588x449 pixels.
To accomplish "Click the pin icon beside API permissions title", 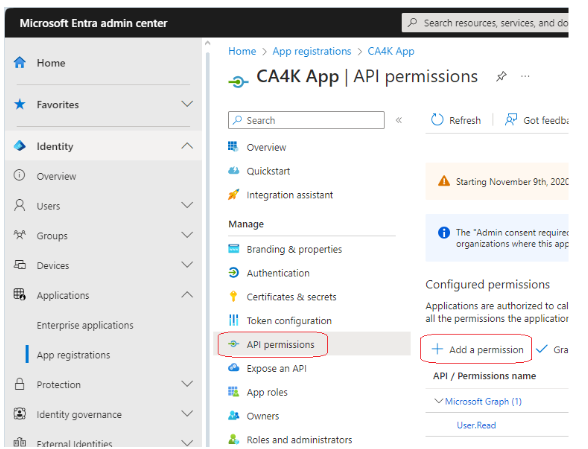I will click(501, 77).
